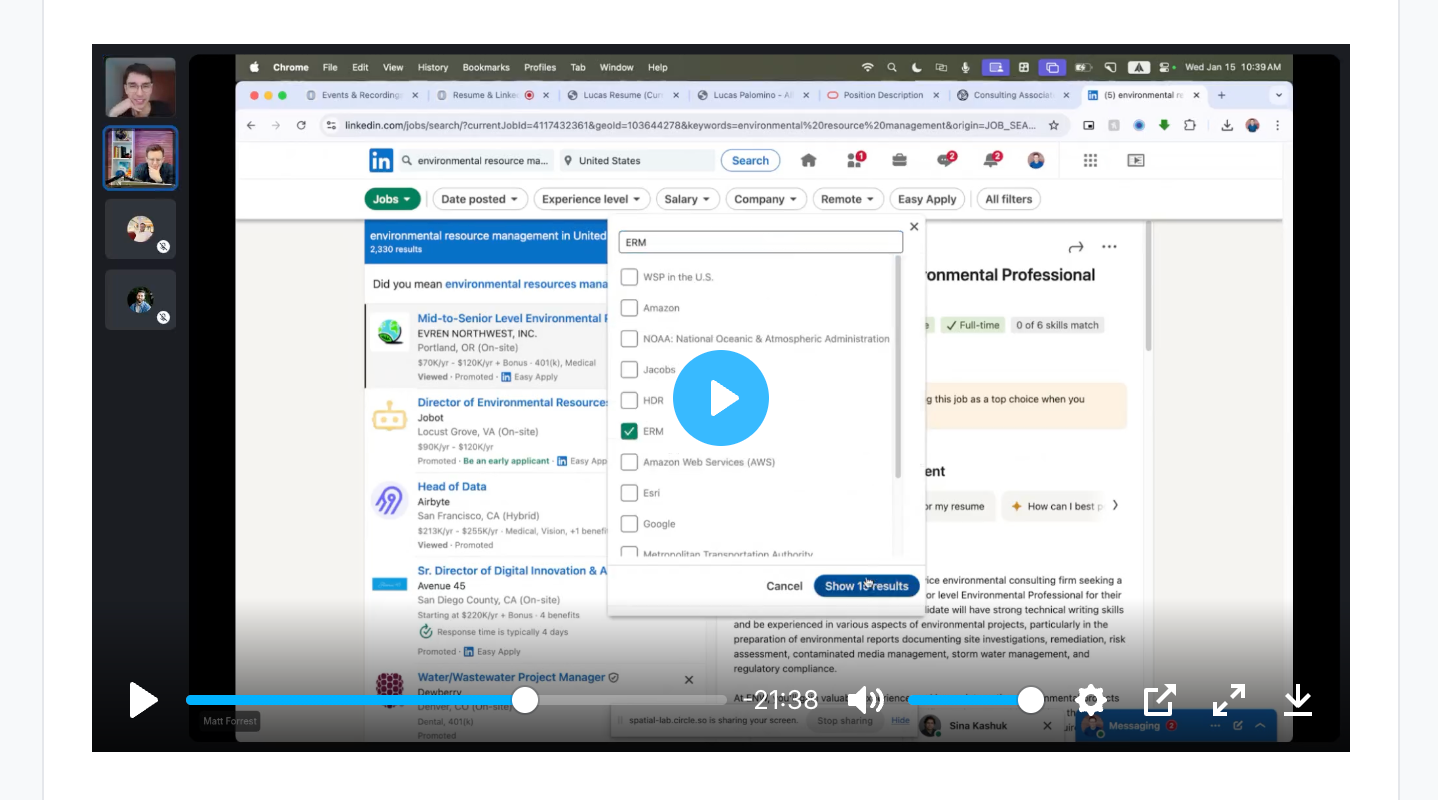This screenshot has width=1438, height=800.
Task: Download the video with the download arrow icon
Action: 1298,700
